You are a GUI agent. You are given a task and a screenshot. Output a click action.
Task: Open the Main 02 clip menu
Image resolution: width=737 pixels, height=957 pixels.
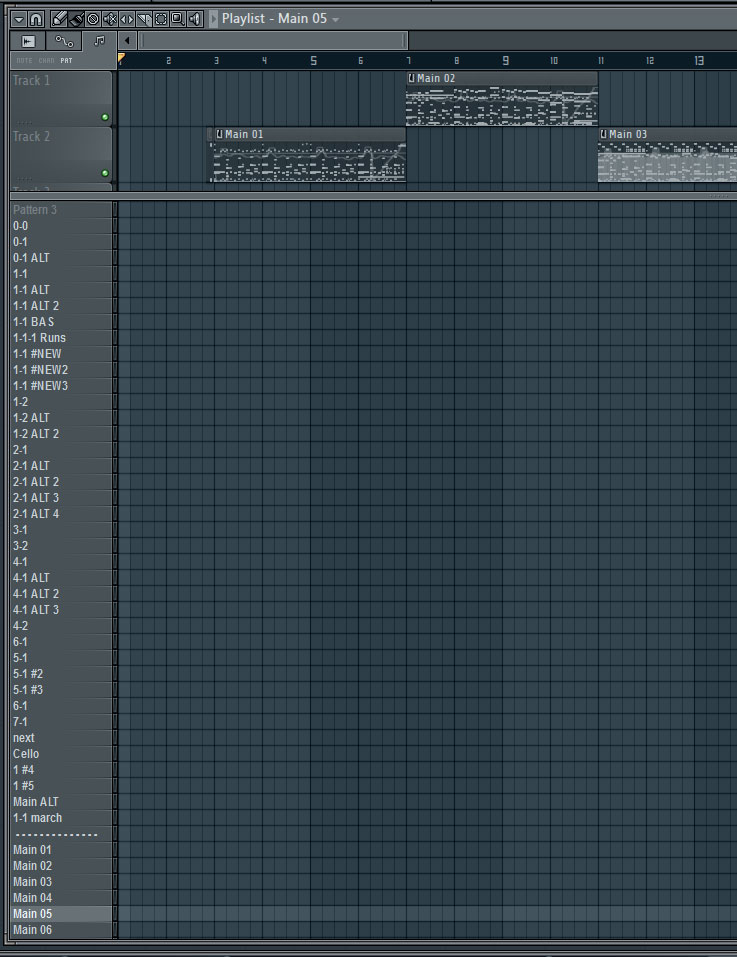[411, 78]
